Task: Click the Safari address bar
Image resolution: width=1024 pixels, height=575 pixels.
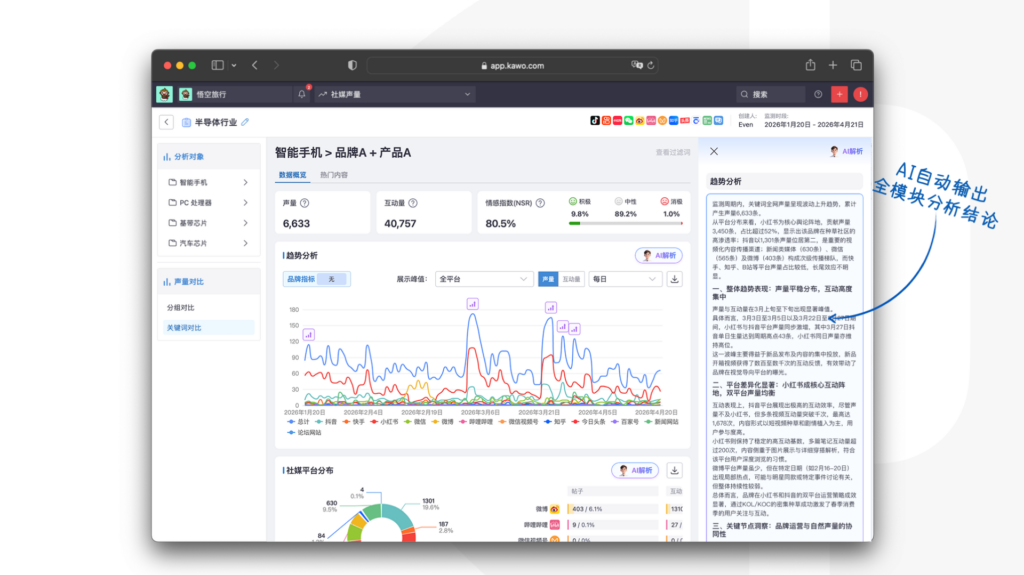Action: coord(513,65)
